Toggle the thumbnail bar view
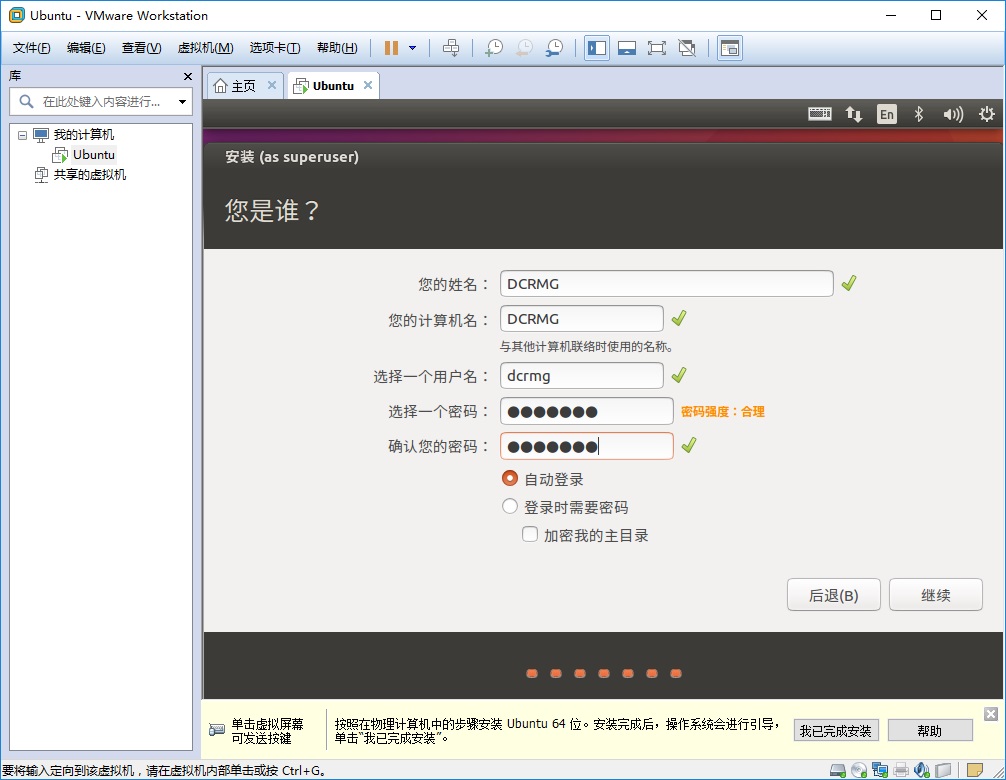Viewport: 1006px width, 780px height. pos(627,48)
